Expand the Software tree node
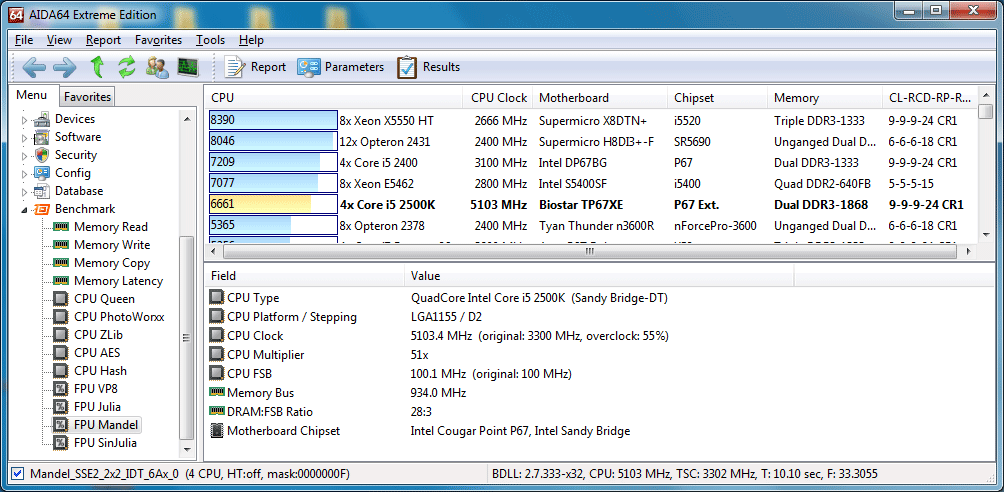 25,137
